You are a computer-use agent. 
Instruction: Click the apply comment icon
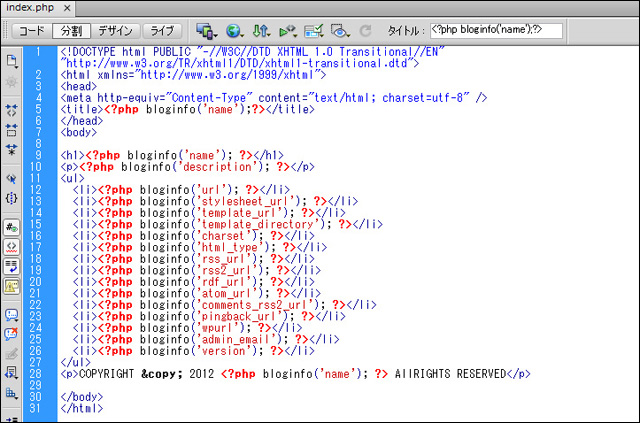coord(12,314)
